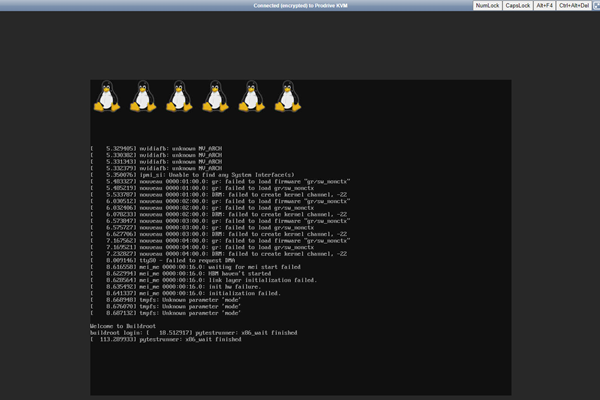The image size is (600, 400).
Task: Click the 'ttyS0 - failed to request DMA' line
Action: (163, 260)
